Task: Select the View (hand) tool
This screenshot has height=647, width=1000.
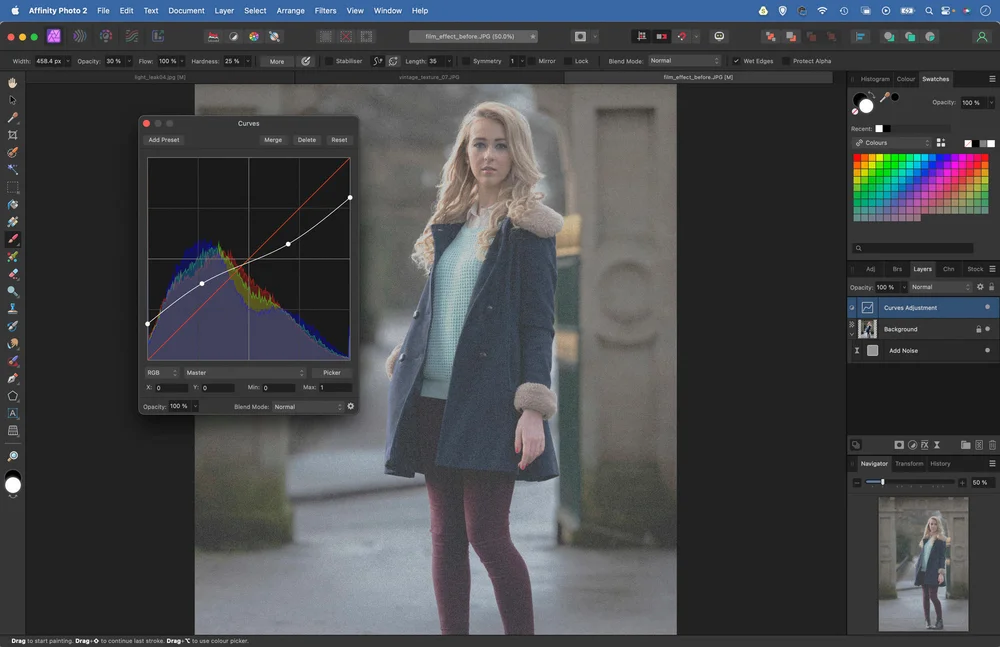Action: coord(13,83)
